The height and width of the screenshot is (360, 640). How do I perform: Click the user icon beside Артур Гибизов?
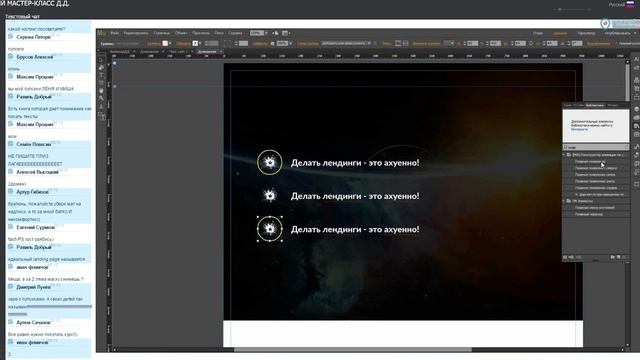pyautogui.click(x=11, y=191)
